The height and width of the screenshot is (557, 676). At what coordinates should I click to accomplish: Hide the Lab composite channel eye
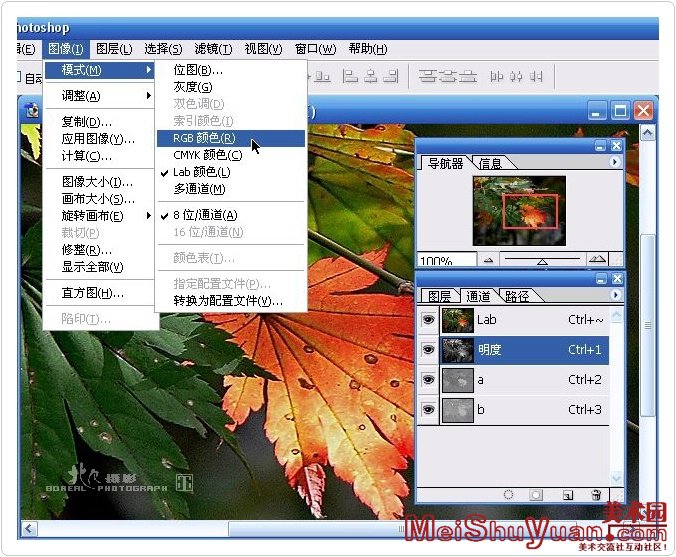pyautogui.click(x=428, y=320)
